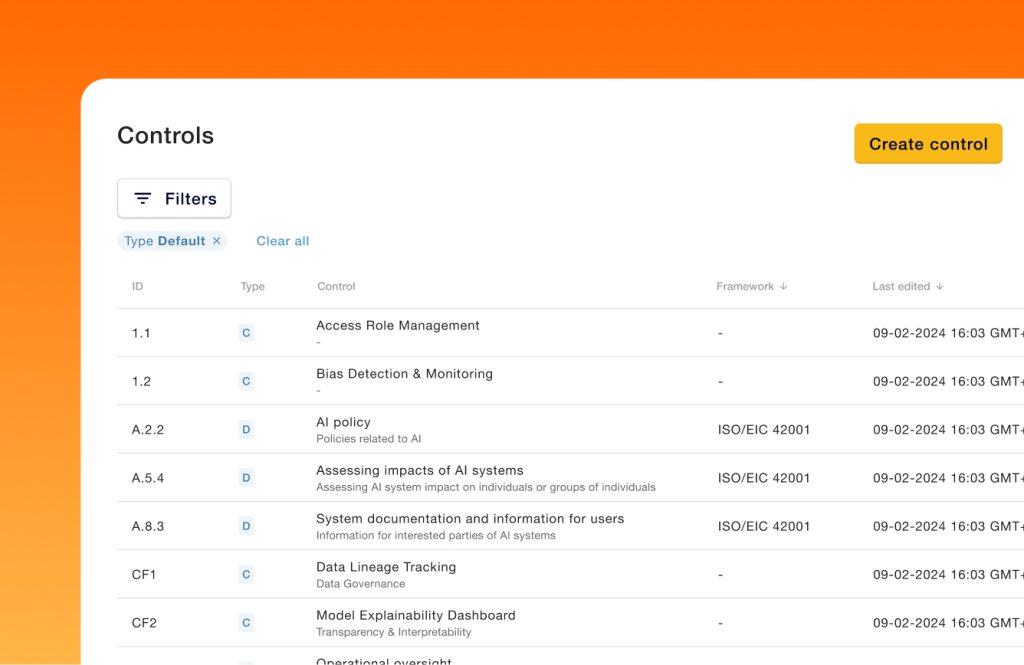This screenshot has height=665, width=1024.
Task: Open the Access Role Management control
Action: click(x=398, y=325)
